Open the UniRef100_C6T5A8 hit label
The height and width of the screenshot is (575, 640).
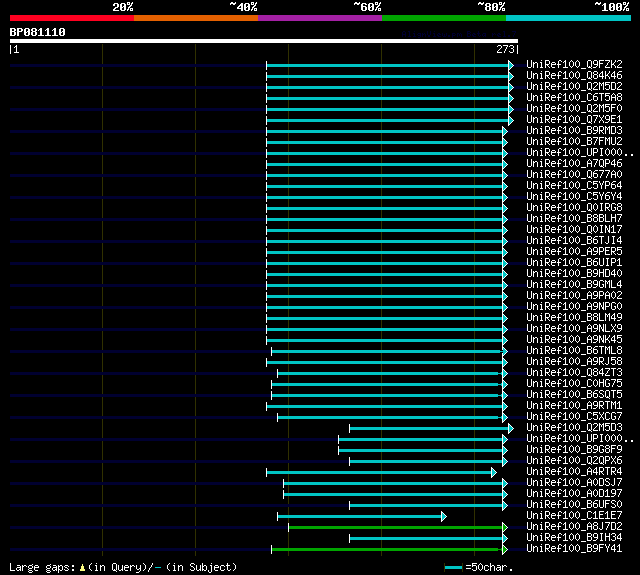[x=574, y=98]
